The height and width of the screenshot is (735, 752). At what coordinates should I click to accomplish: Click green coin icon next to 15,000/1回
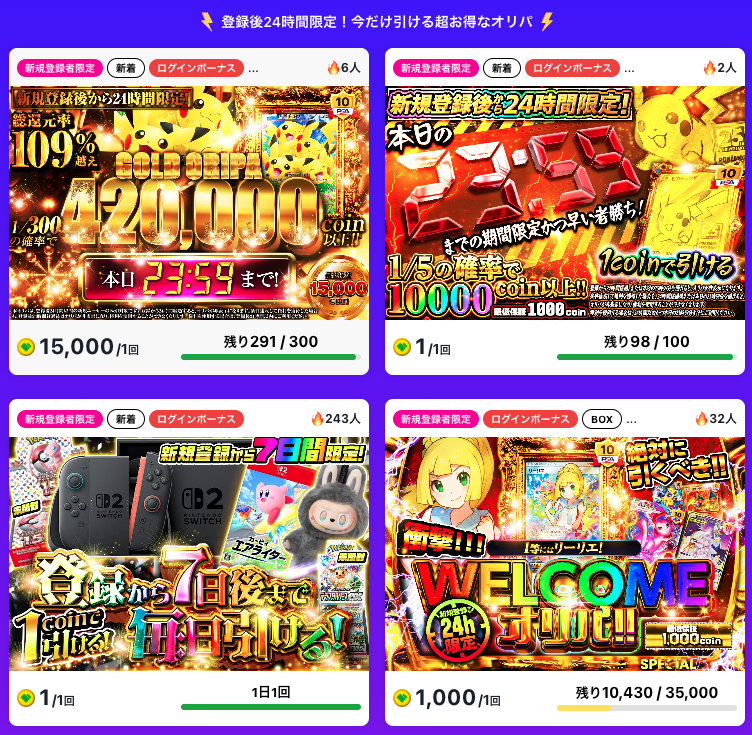(26, 347)
